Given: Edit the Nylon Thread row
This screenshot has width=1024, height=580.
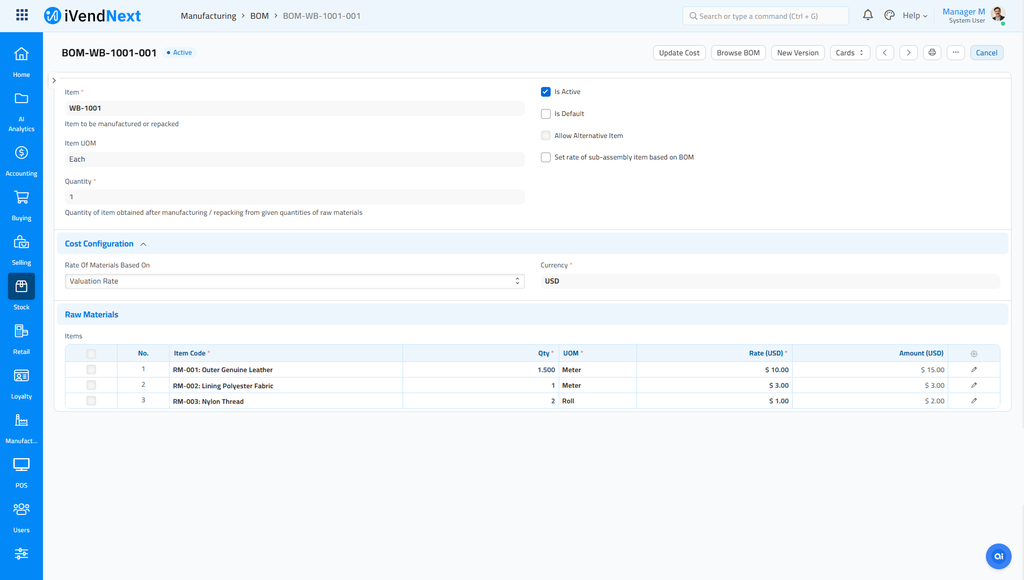Looking at the screenshot, I should 974,401.
